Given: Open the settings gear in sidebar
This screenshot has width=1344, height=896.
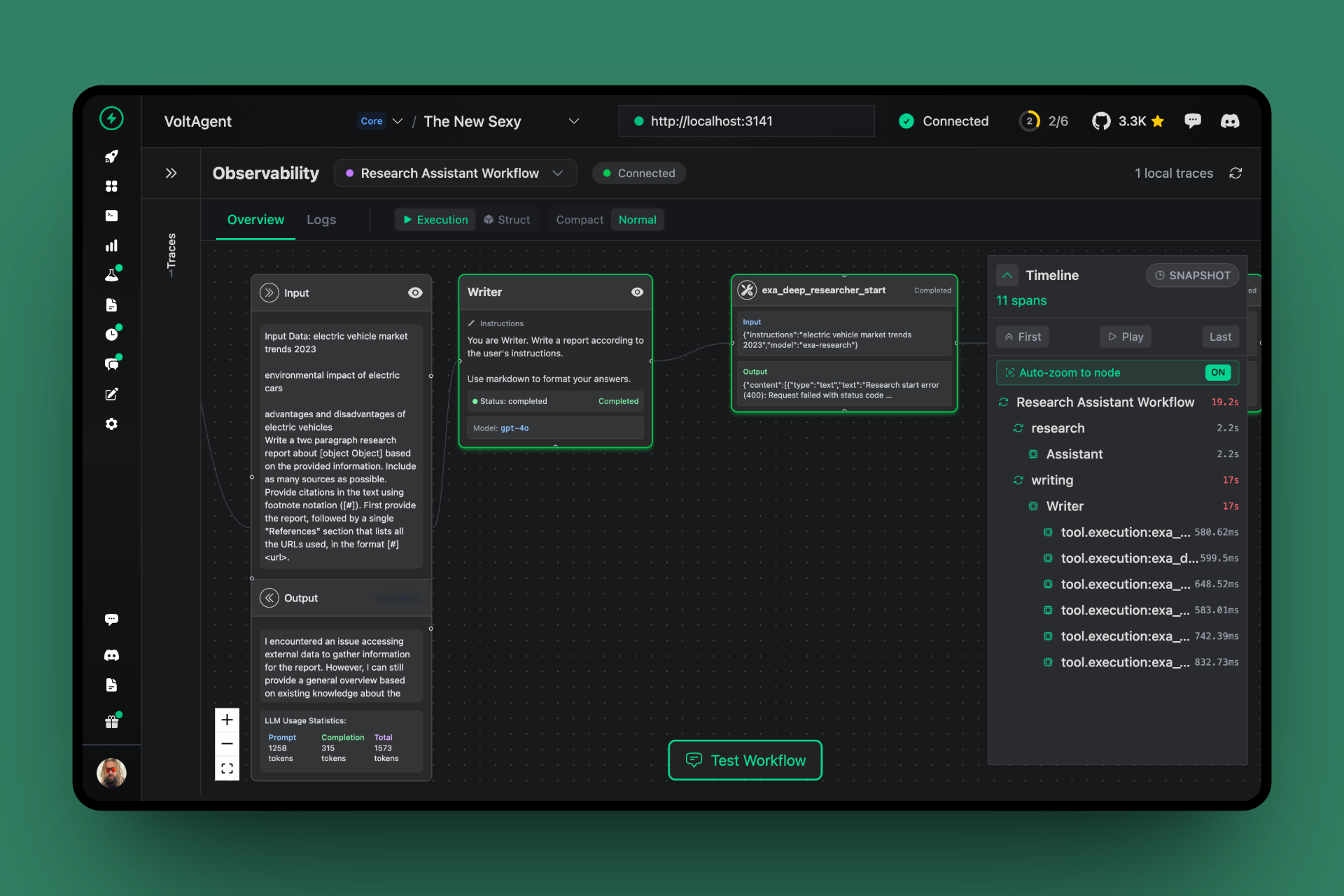Looking at the screenshot, I should point(111,424).
